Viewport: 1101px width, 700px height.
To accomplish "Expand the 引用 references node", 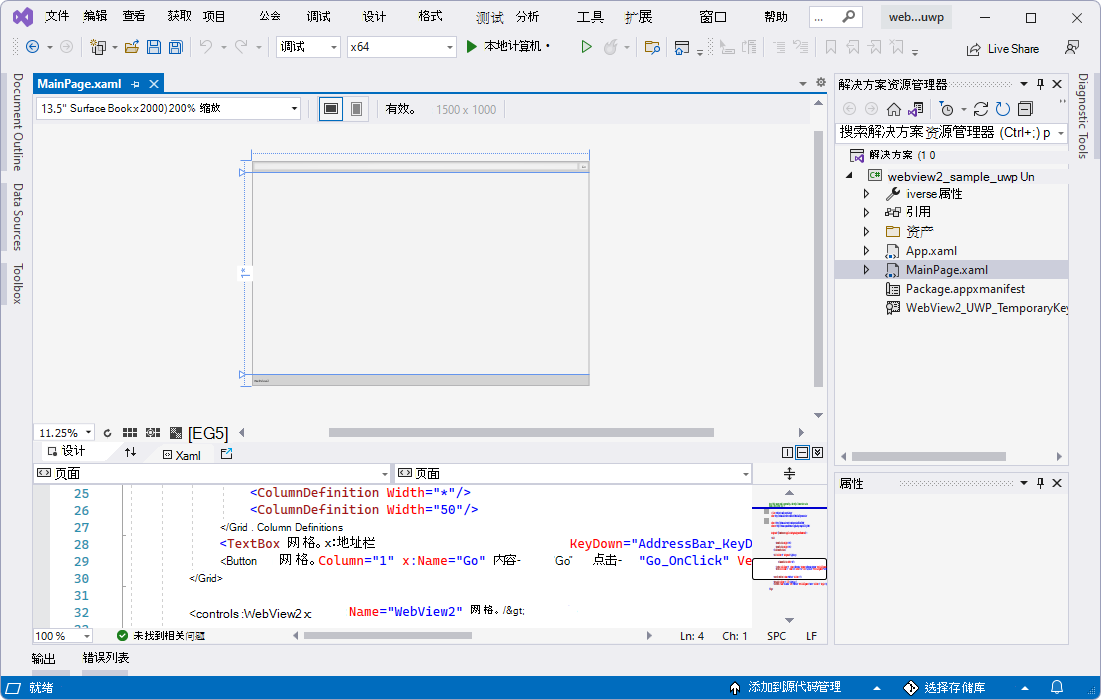I will (866, 212).
